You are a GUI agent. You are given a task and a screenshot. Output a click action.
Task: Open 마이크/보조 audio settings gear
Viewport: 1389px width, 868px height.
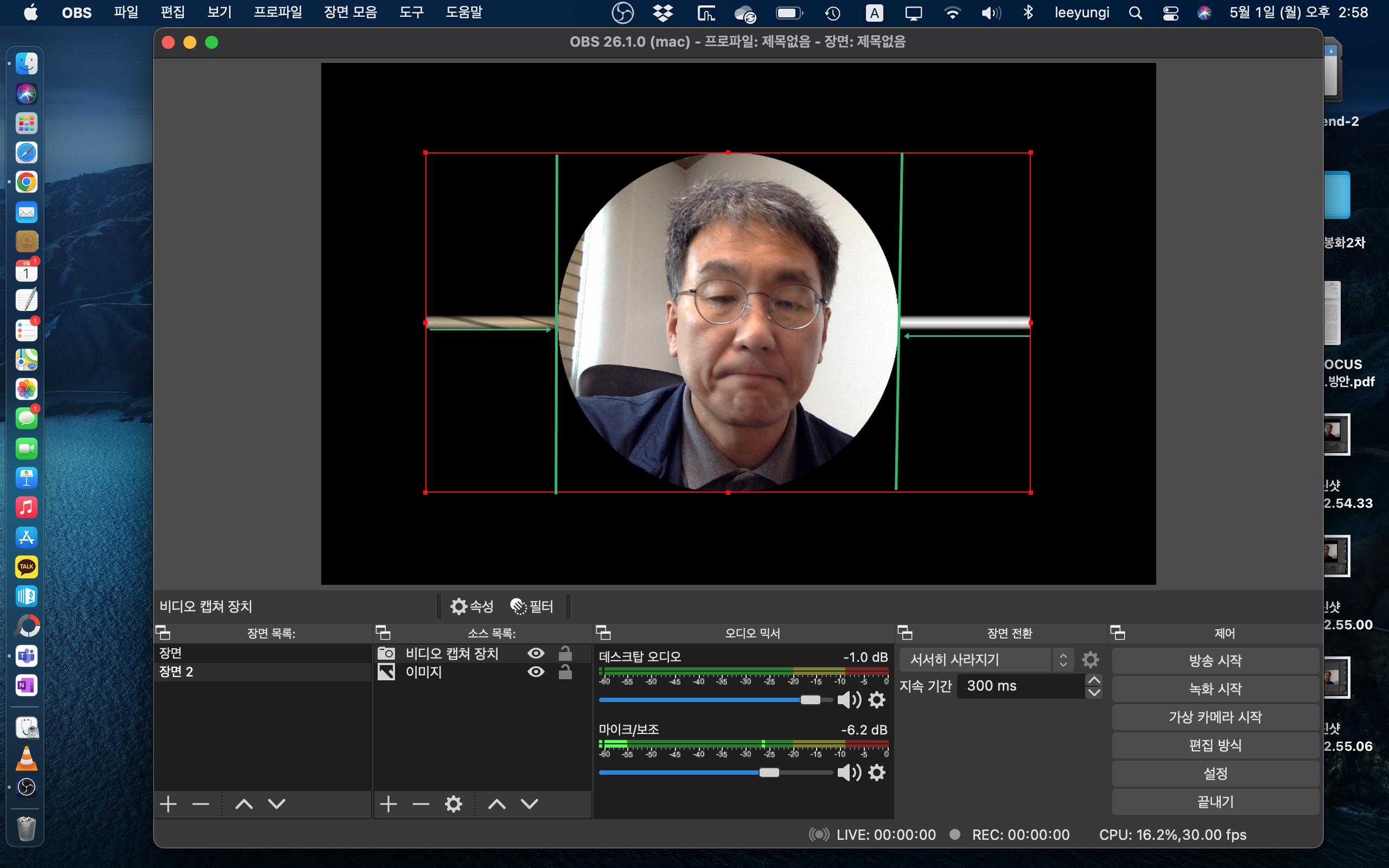[x=876, y=773]
